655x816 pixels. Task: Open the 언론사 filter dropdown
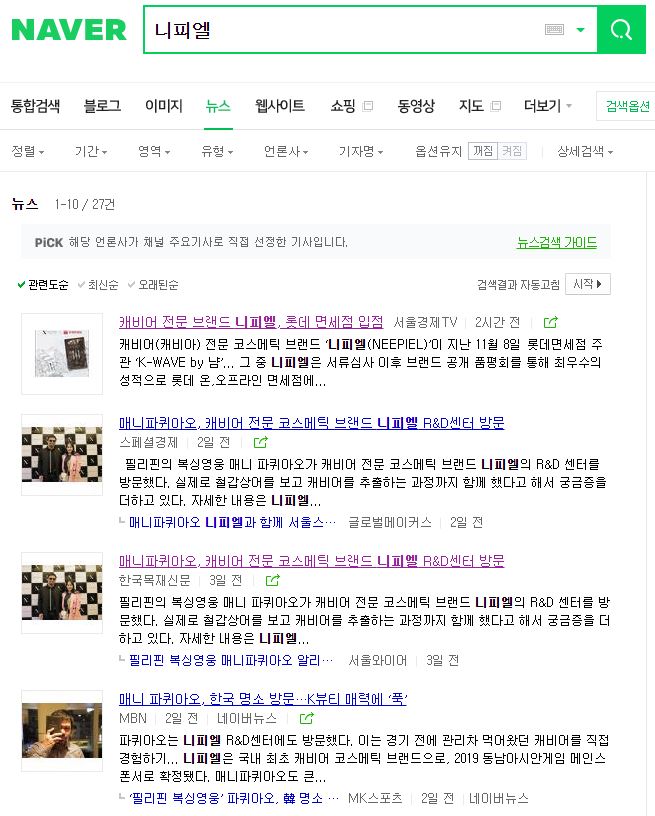pos(286,151)
